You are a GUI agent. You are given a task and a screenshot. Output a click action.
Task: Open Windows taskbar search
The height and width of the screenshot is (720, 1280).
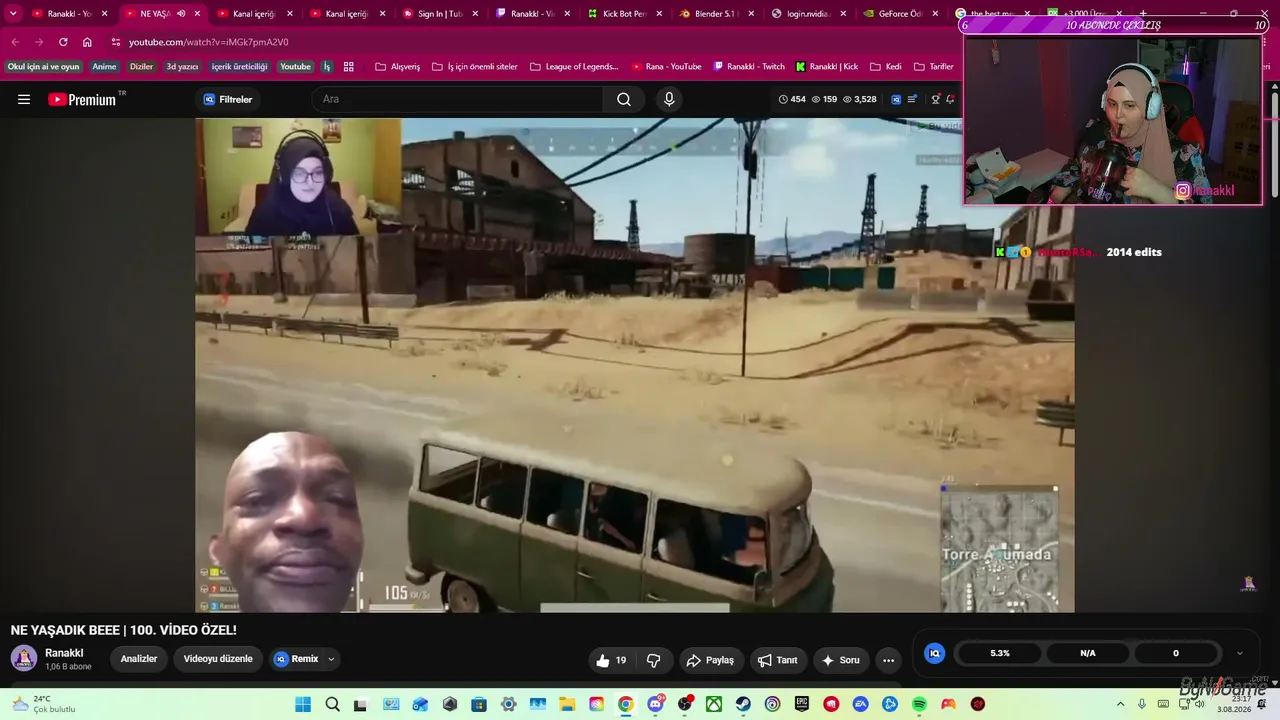[332, 704]
